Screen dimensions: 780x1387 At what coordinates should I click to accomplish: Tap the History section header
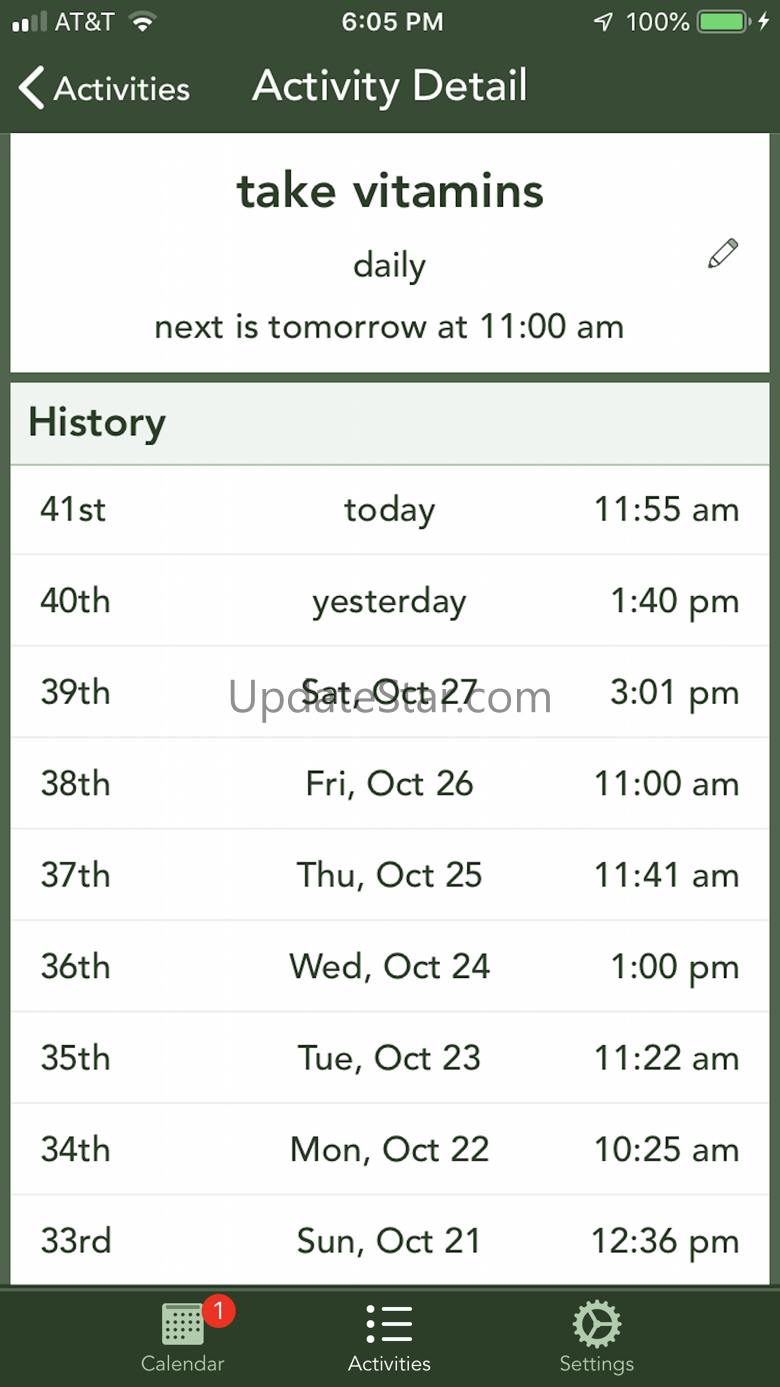(97, 422)
